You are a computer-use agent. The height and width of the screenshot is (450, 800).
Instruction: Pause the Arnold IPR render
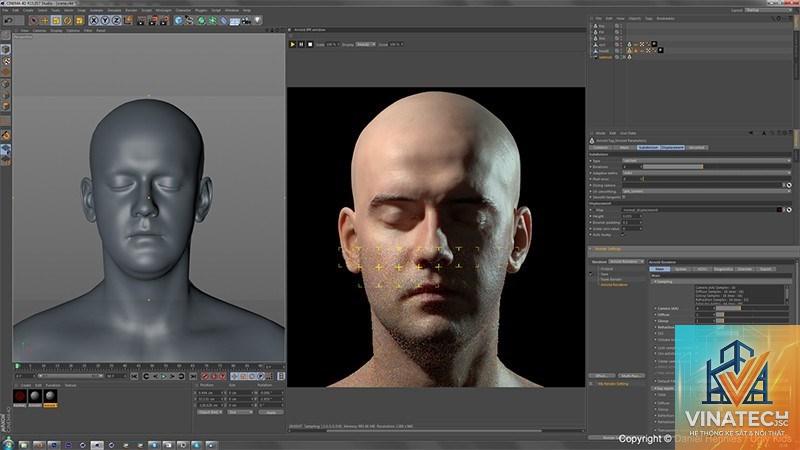click(x=301, y=44)
